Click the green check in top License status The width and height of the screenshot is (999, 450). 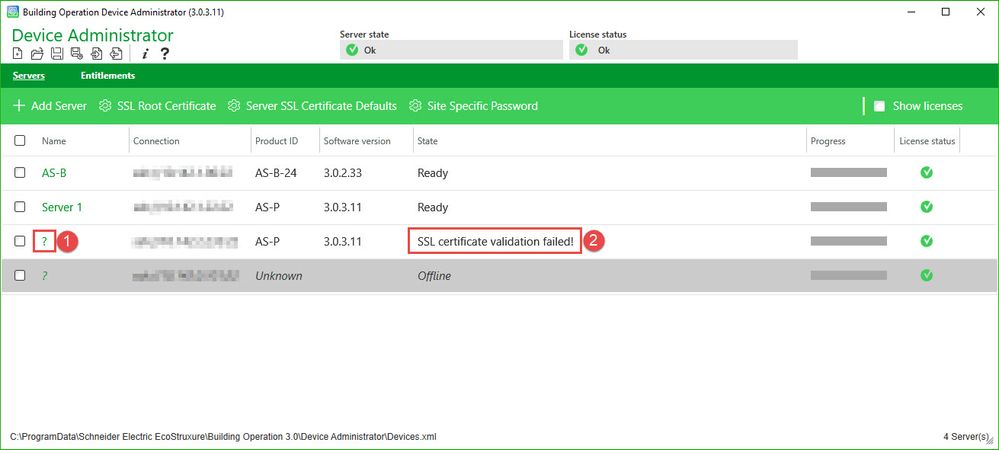(x=581, y=50)
